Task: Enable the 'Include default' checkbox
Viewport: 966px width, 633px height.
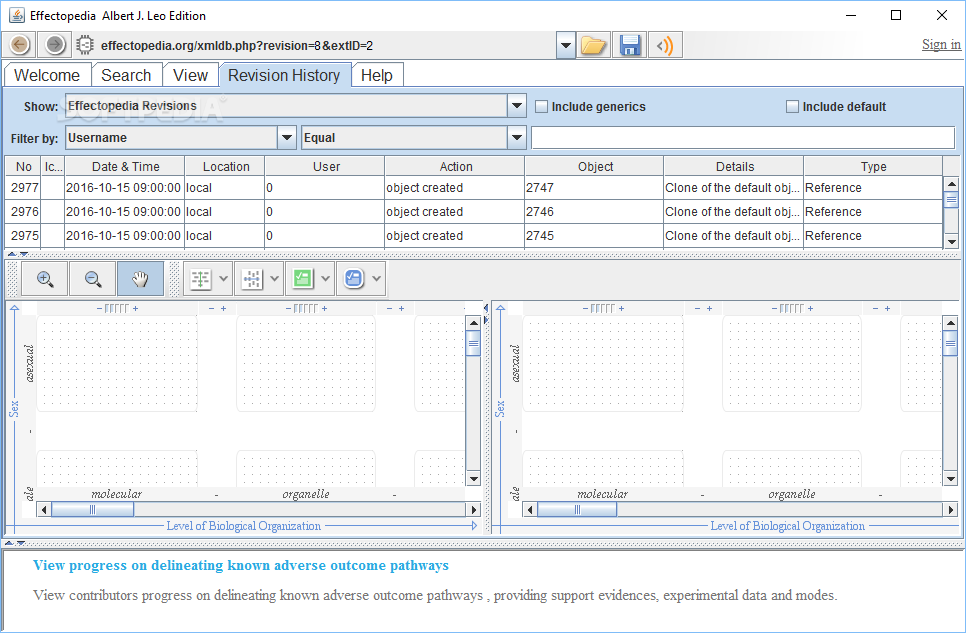Action: 792,106
